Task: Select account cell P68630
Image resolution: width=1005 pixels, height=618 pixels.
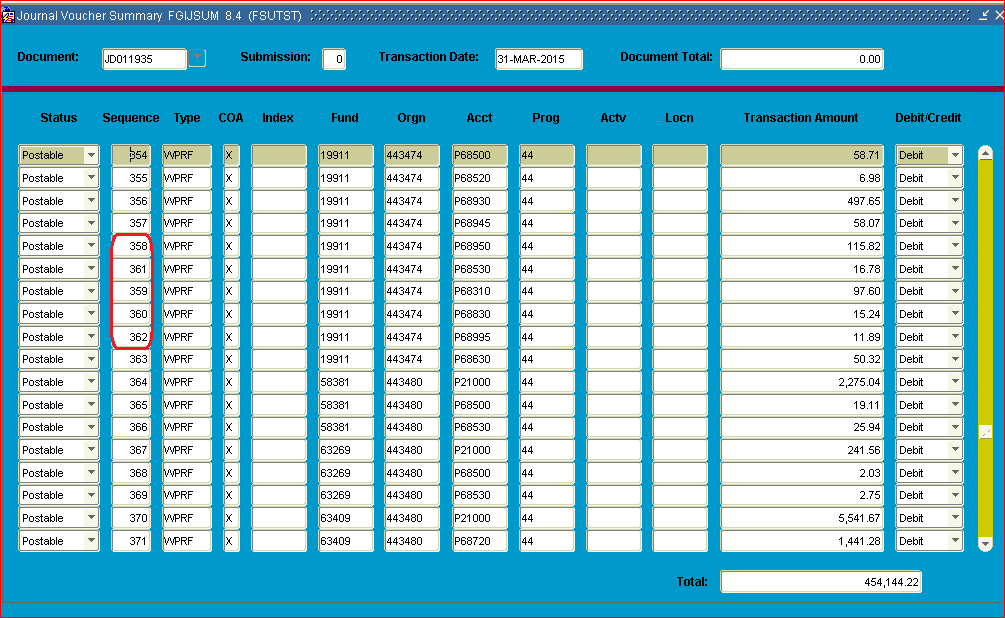Action: [x=479, y=359]
